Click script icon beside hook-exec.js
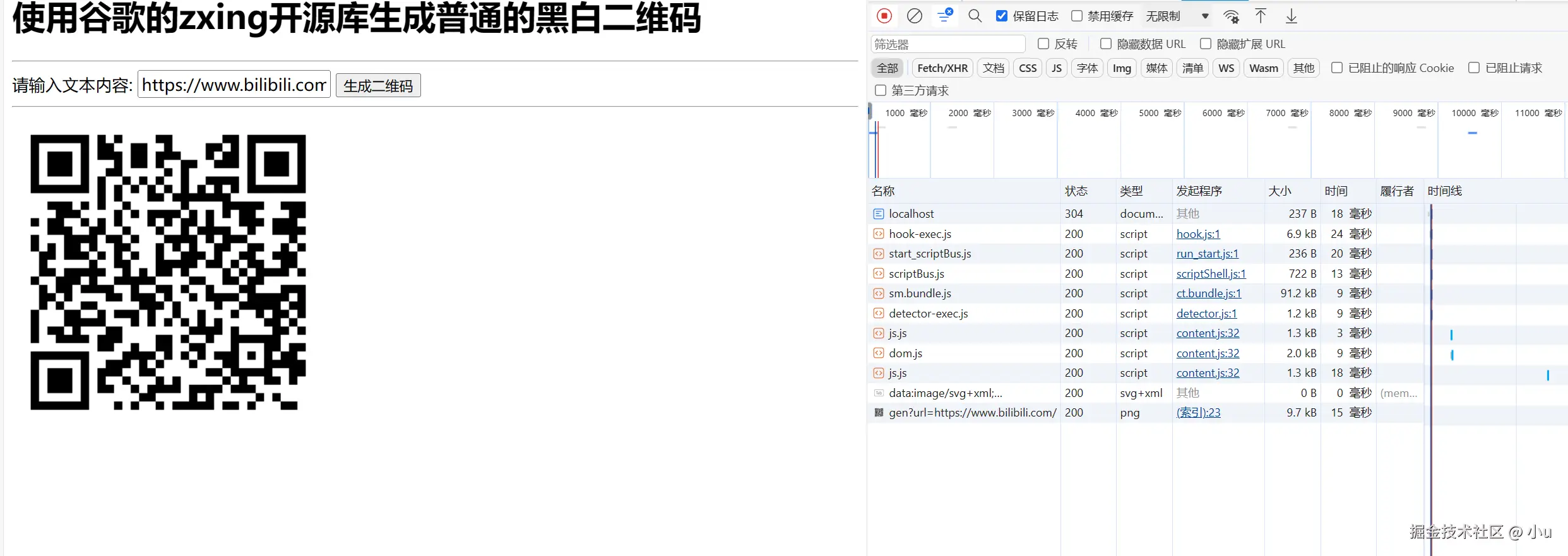The height and width of the screenshot is (556, 1568). [x=879, y=234]
